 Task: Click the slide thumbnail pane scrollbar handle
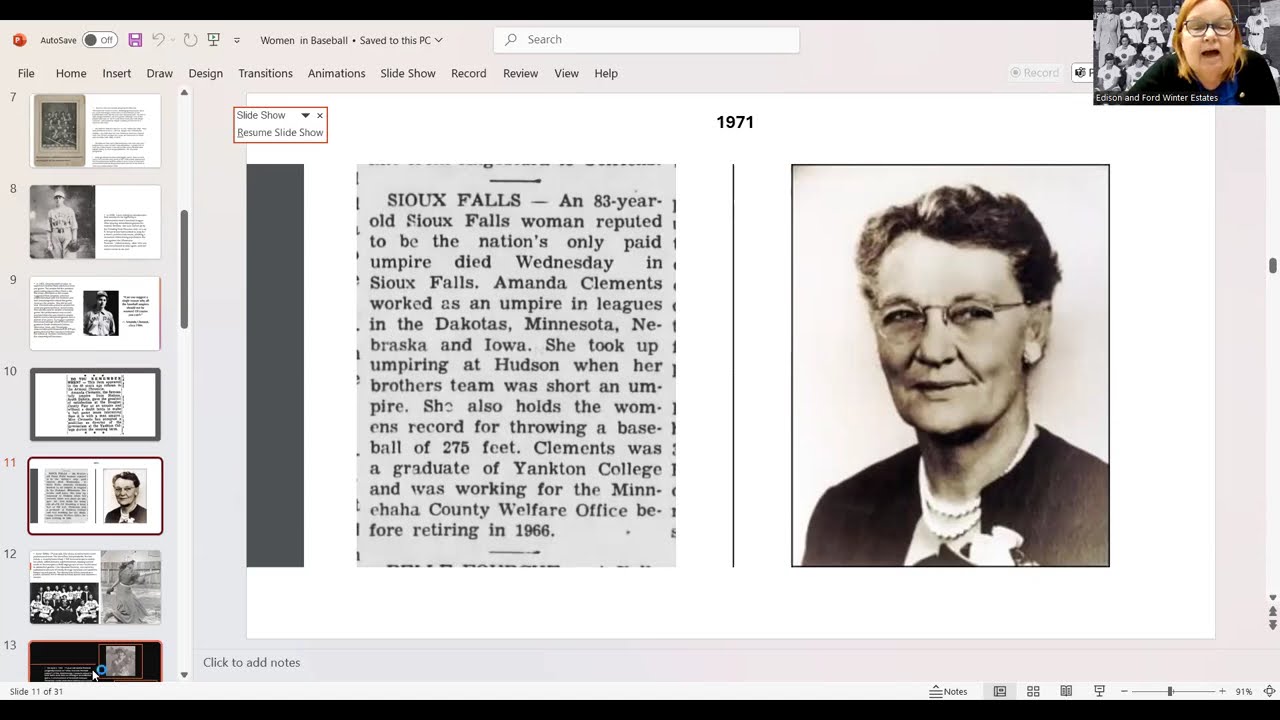coord(184,269)
